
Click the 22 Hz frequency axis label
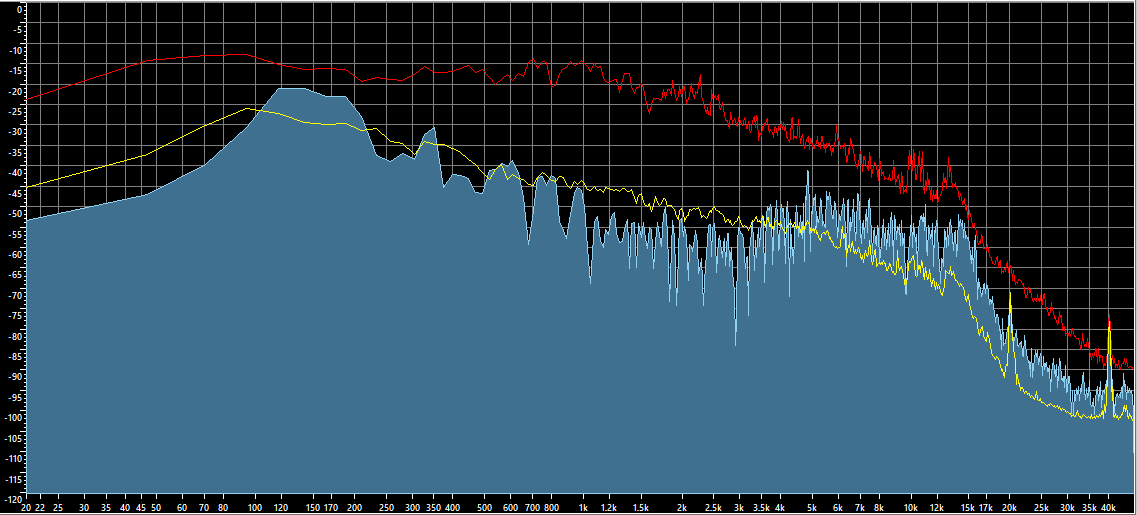pos(39,508)
